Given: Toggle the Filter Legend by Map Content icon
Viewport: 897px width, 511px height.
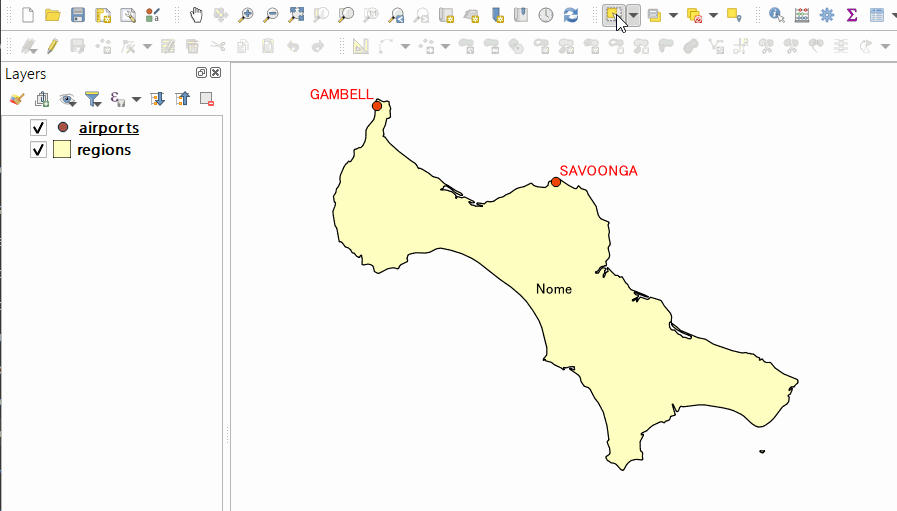Looking at the screenshot, I should pos(93,99).
